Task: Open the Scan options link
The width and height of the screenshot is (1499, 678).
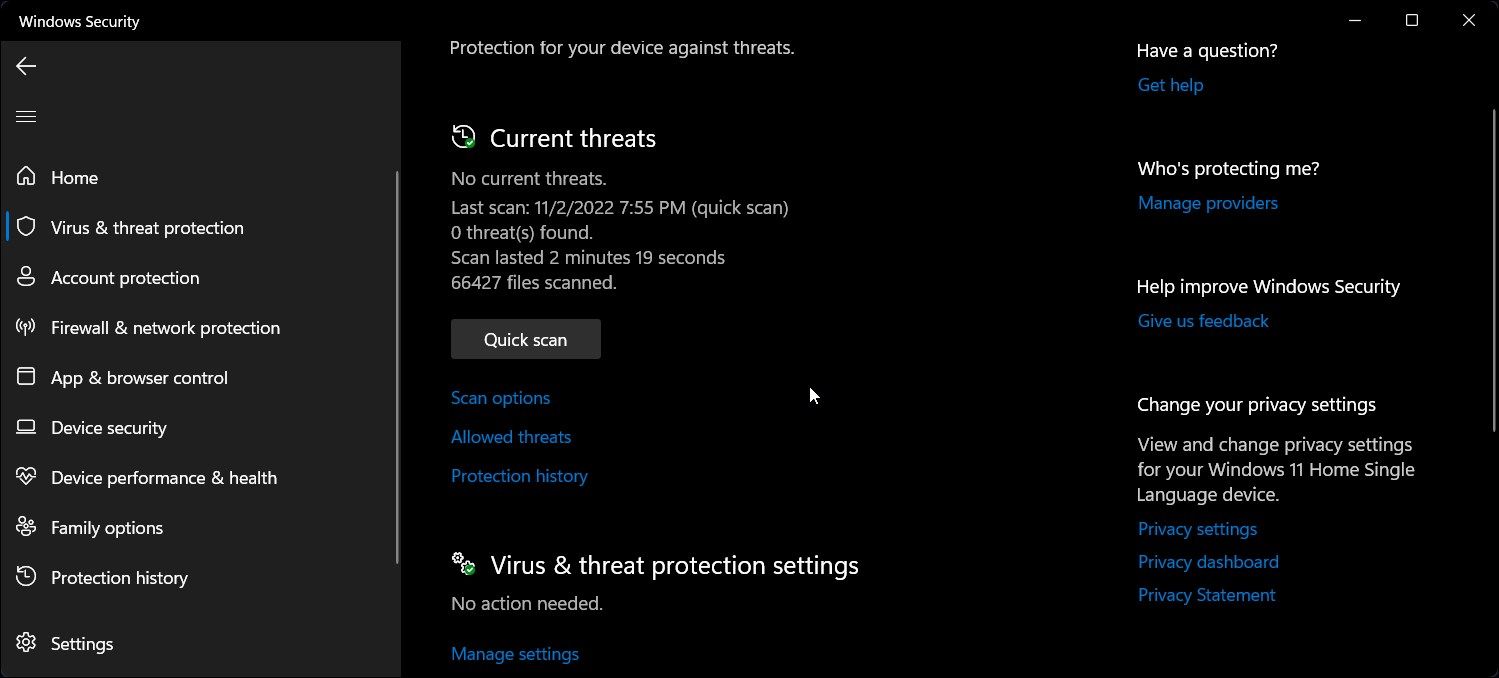Action: click(500, 398)
